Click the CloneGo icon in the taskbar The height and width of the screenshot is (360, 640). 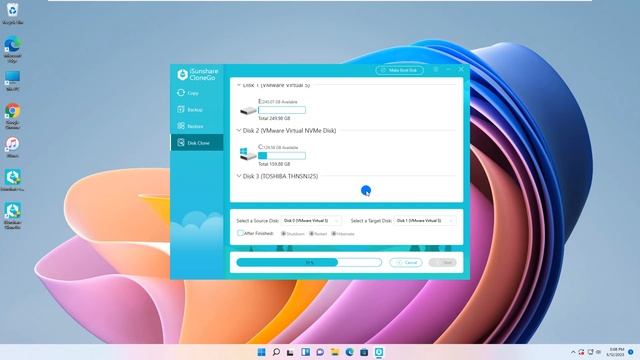[379, 352]
